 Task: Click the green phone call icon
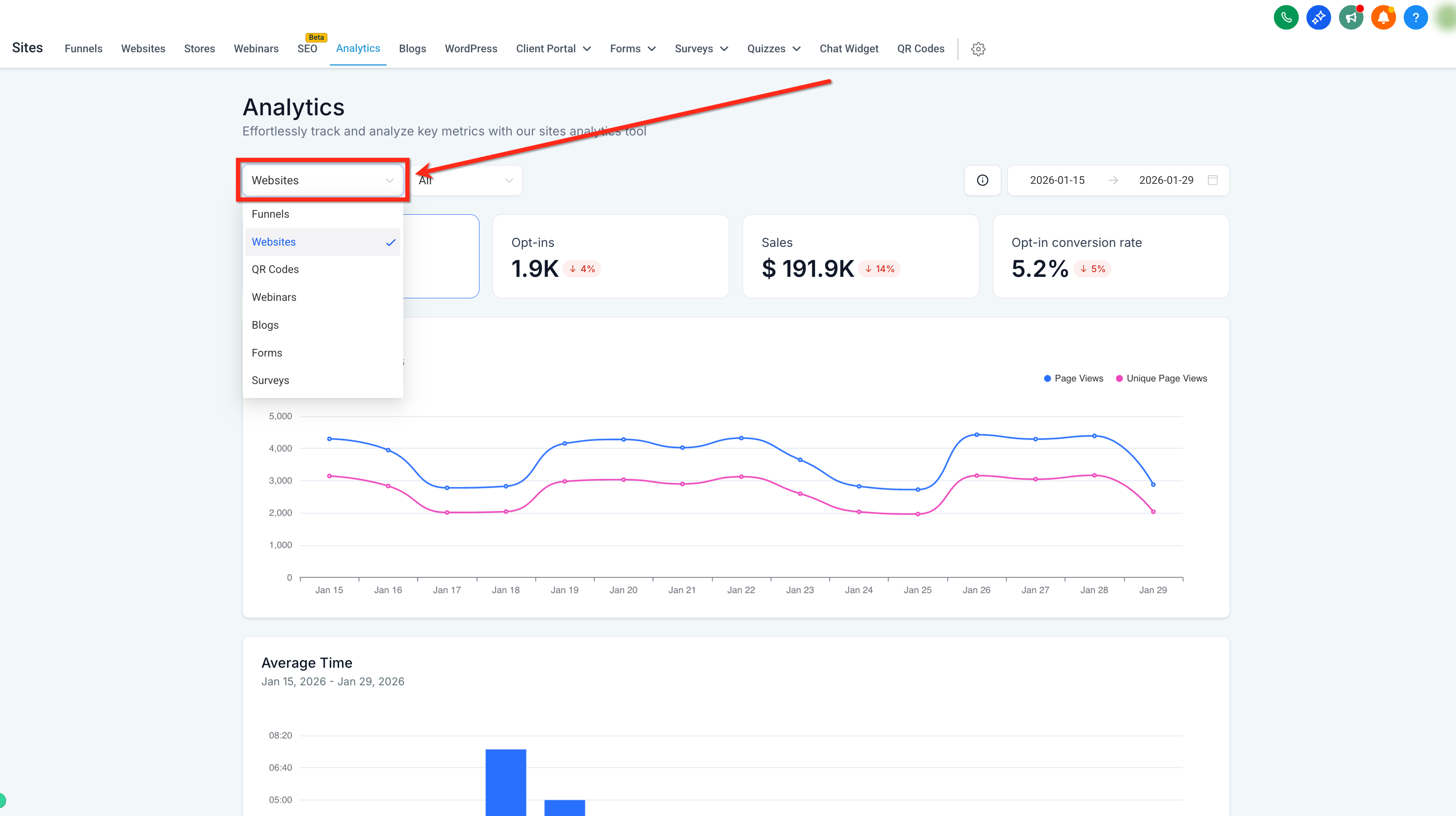[1286, 18]
